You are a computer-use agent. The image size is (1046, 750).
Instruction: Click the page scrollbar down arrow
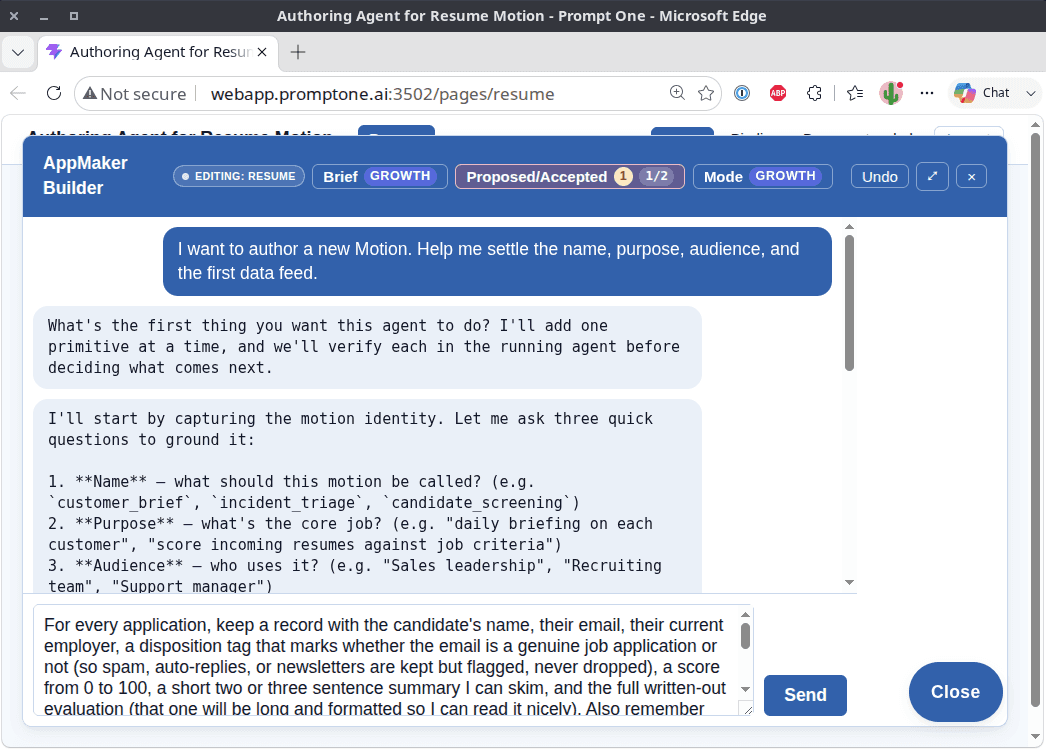pos(1035,737)
